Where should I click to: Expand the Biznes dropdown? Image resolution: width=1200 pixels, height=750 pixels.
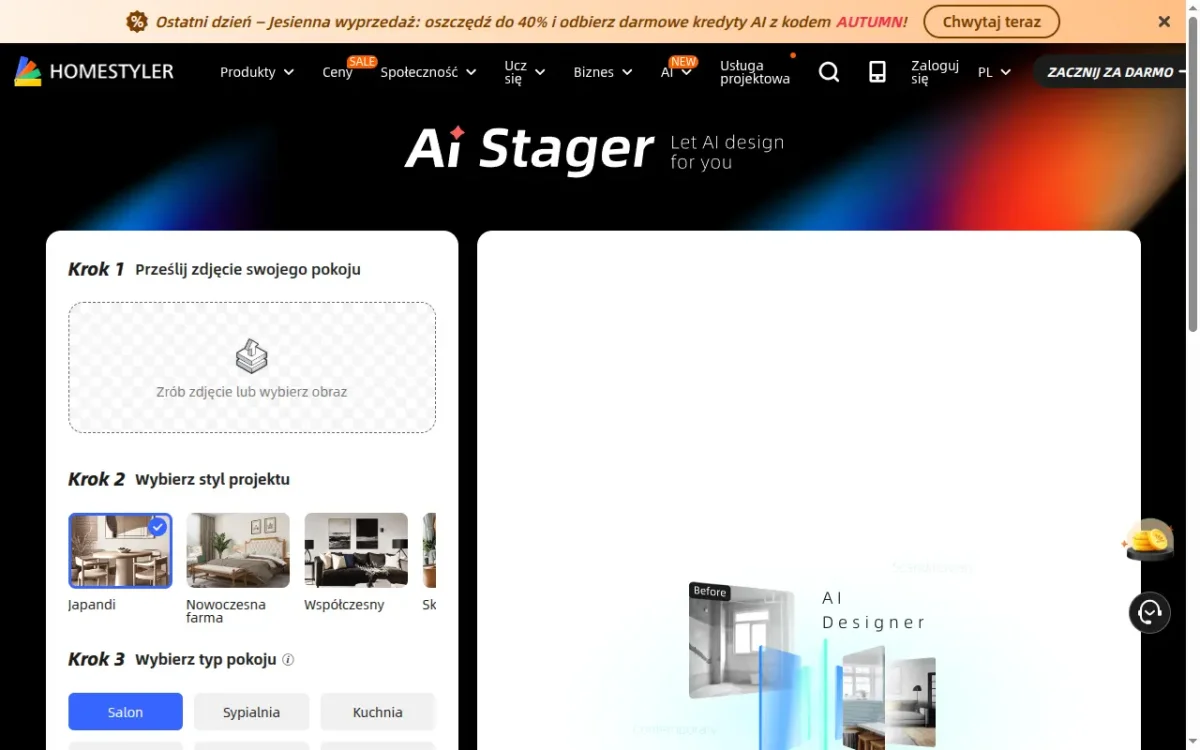603,72
